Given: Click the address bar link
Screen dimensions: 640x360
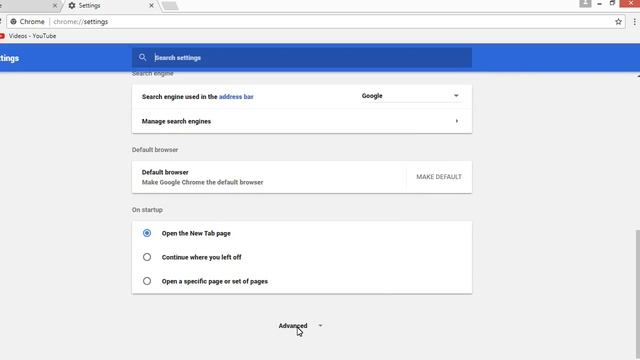Looking at the screenshot, I should (x=236, y=97).
